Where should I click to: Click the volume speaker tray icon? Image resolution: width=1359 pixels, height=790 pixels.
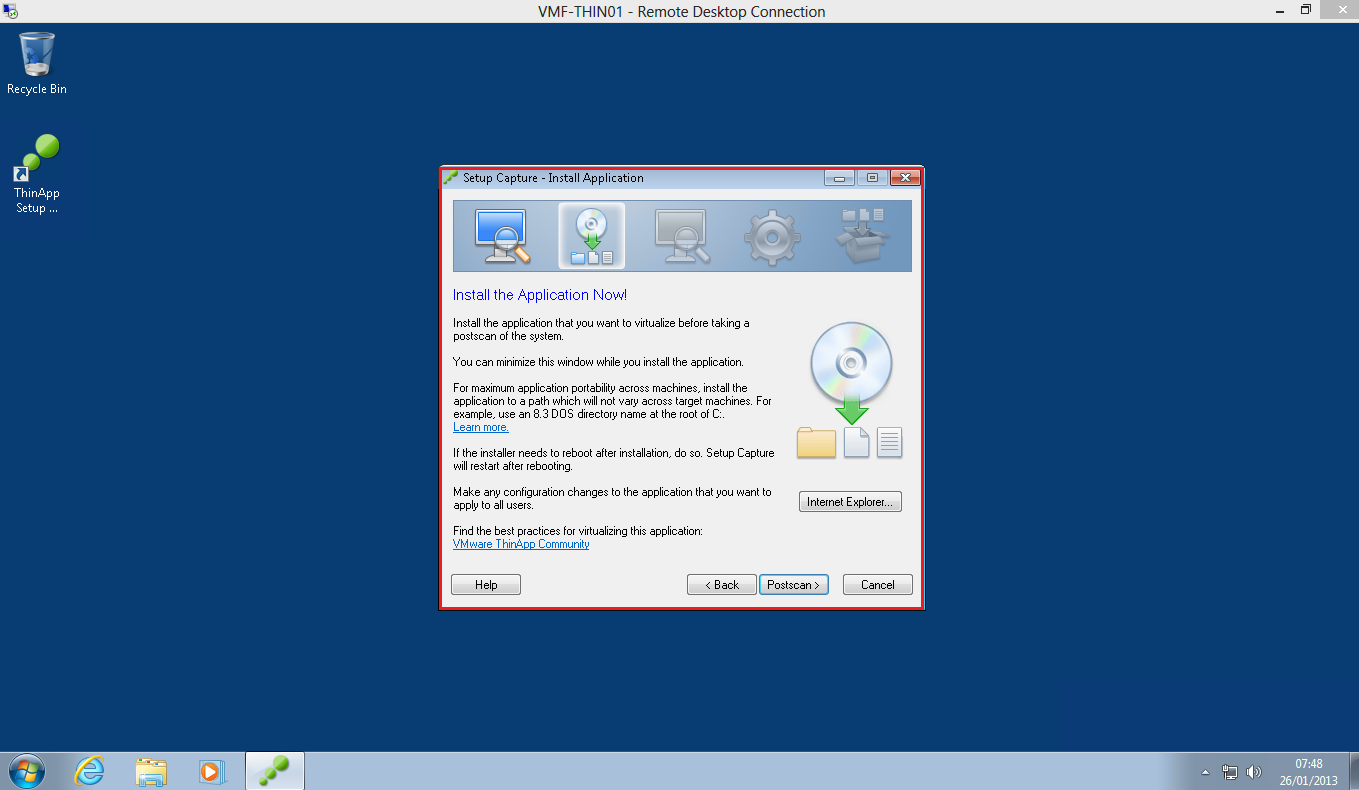pyautogui.click(x=1254, y=772)
